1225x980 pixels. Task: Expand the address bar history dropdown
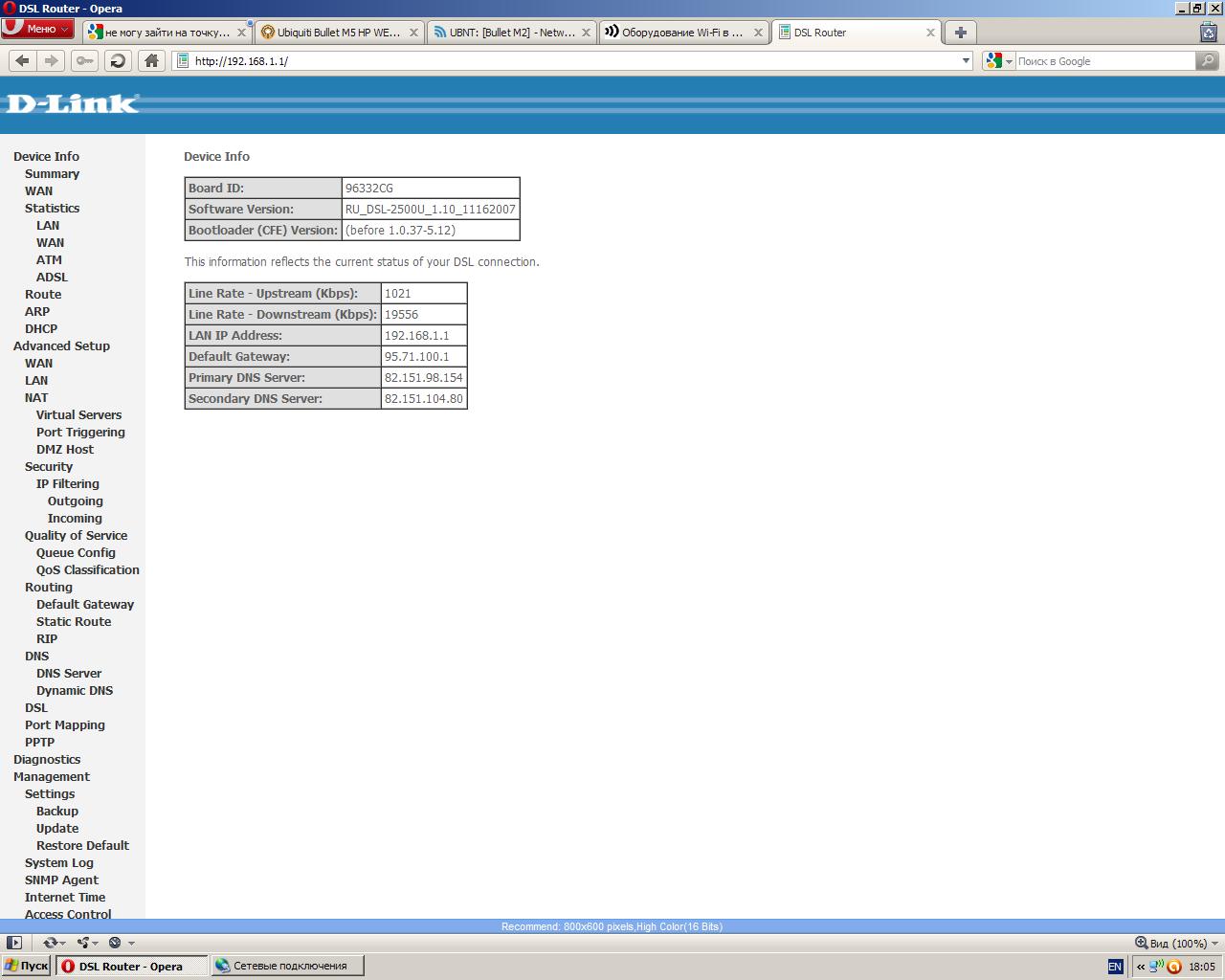[966, 60]
